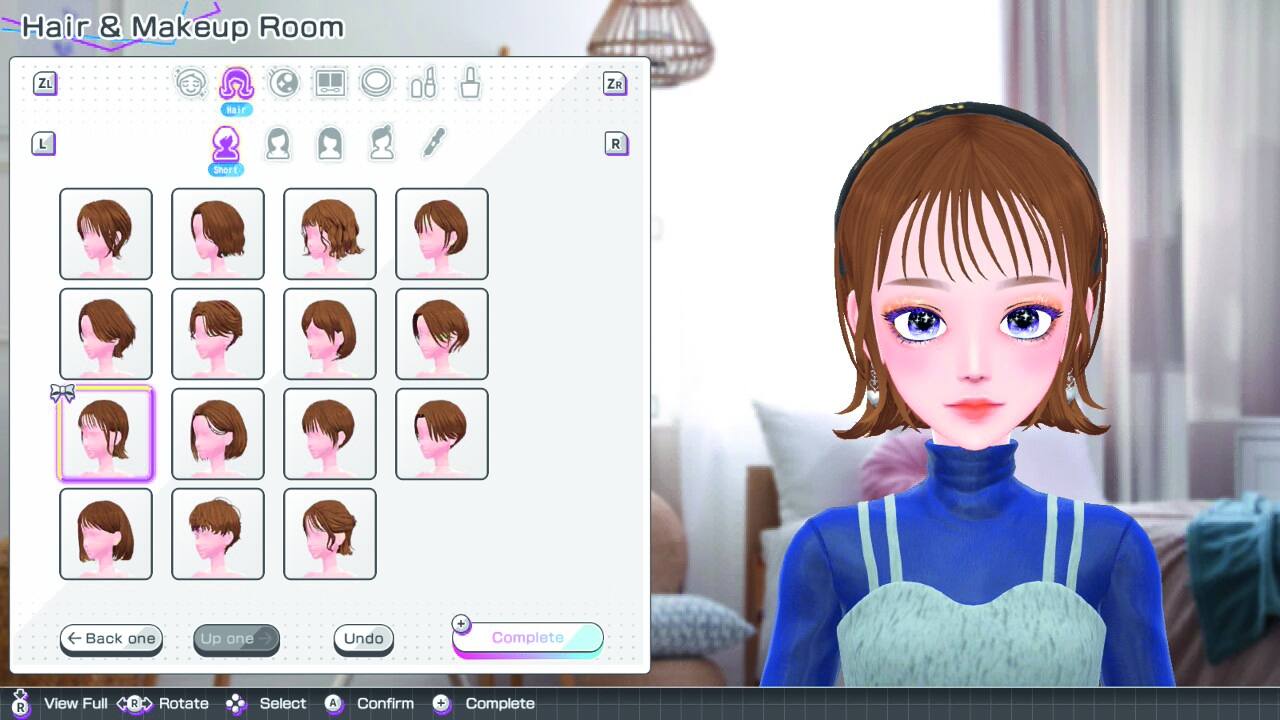Open the eye/contact lens category icon
This screenshot has height=720, width=1280.
coord(284,83)
